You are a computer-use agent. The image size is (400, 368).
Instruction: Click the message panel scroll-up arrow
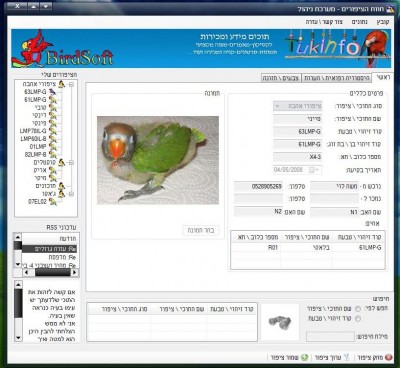click(18, 285)
